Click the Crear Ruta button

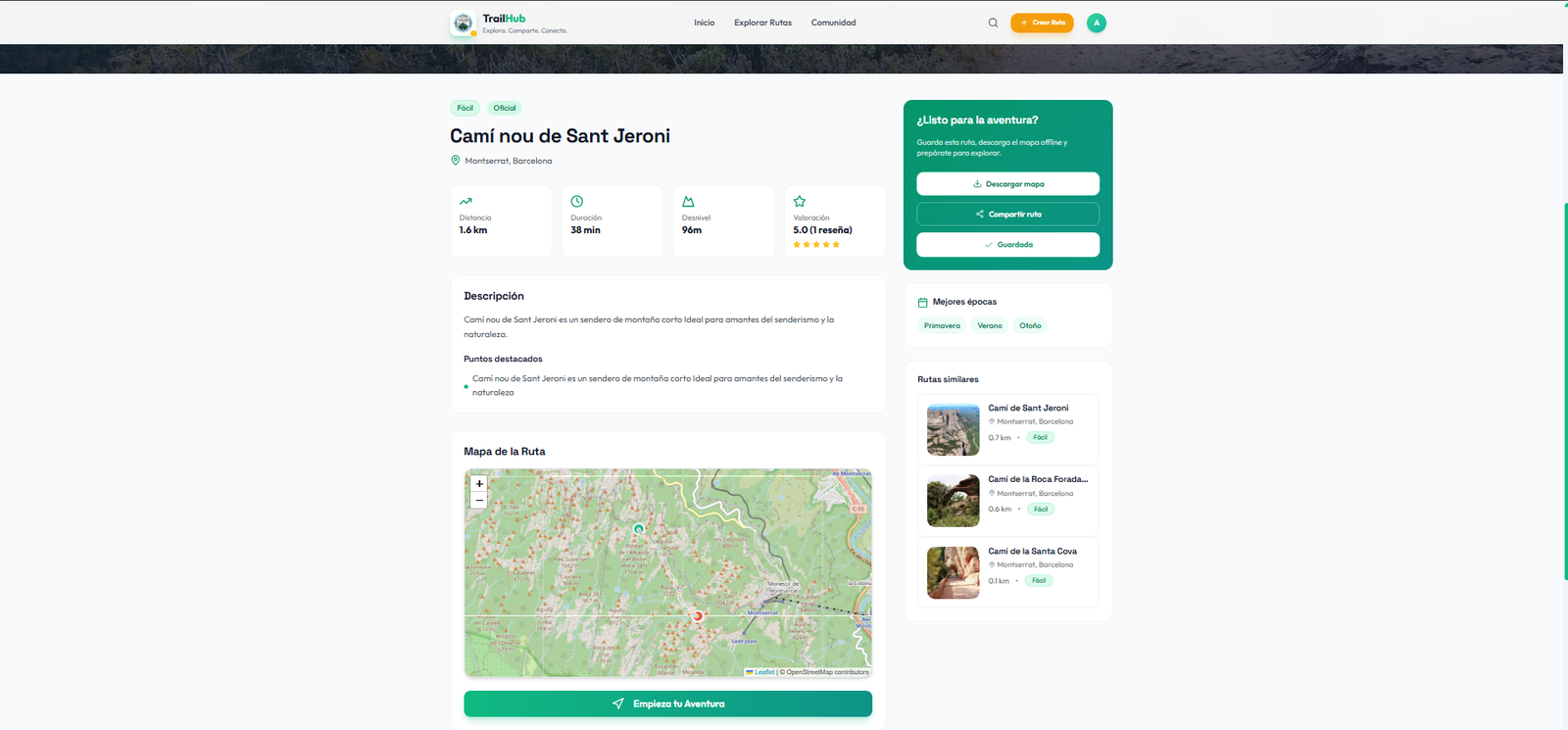(1042, 23)
